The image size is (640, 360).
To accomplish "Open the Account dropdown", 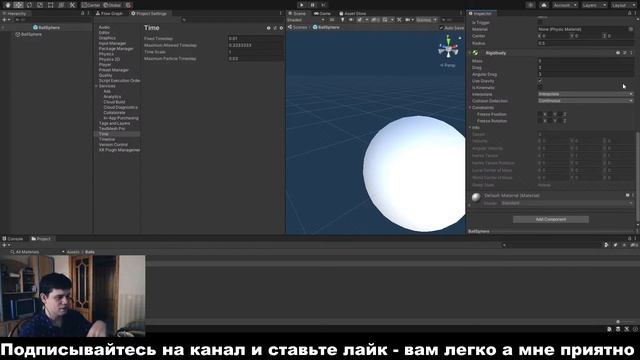I will tap(565, 5).
